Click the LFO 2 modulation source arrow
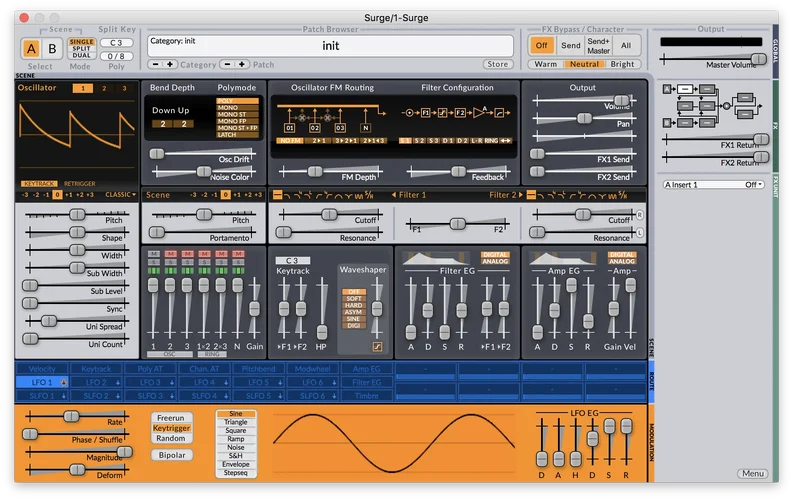The width and height of the screenshot is (793, 500). [118, 383]
